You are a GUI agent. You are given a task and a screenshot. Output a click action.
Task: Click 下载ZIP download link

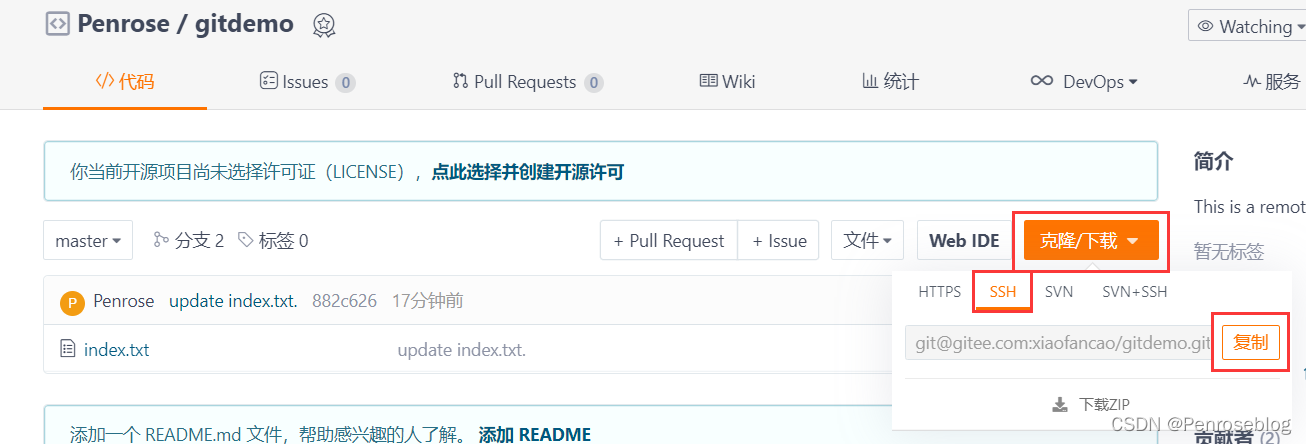(1091, 404)
